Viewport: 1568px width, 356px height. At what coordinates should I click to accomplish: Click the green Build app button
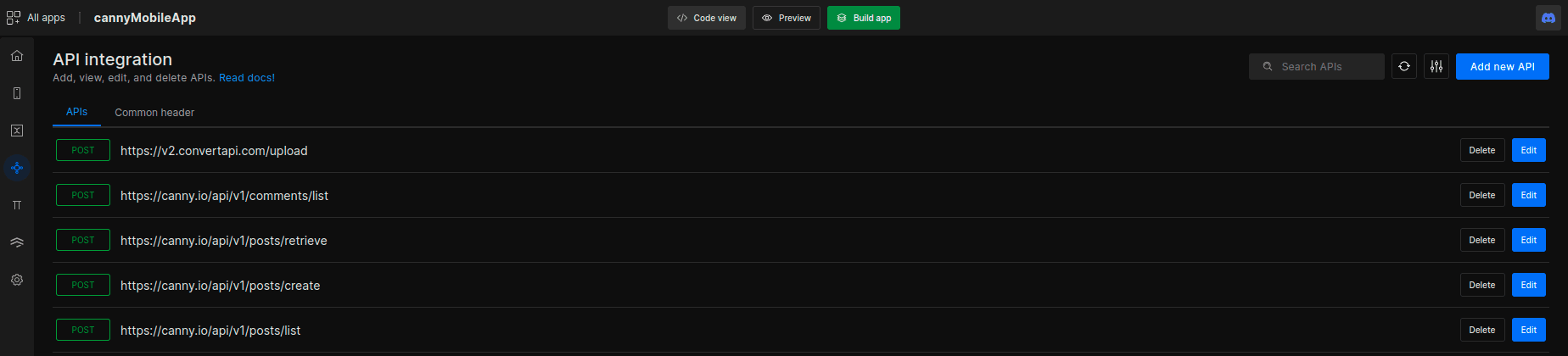864,18
